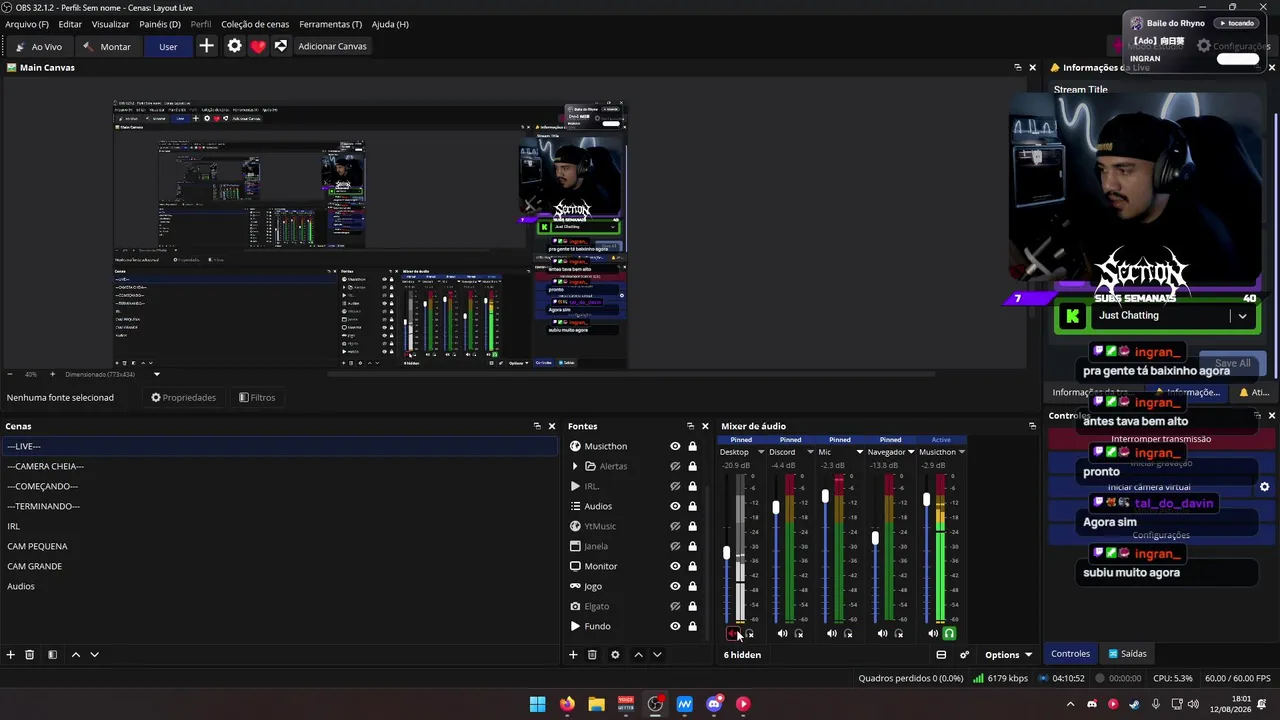Add a new source in Fontes

(573, 655)
